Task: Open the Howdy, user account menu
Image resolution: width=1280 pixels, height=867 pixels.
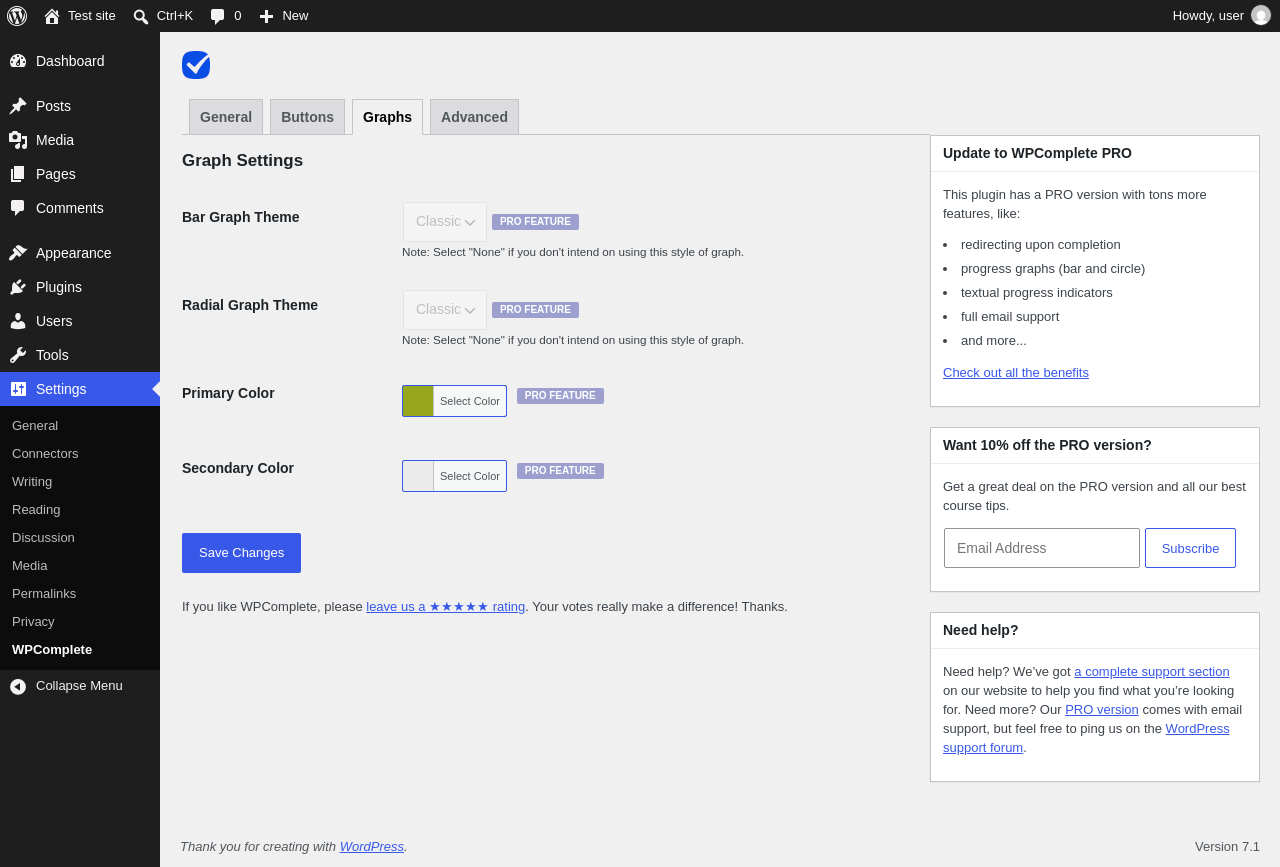Action: (1221, 16)
